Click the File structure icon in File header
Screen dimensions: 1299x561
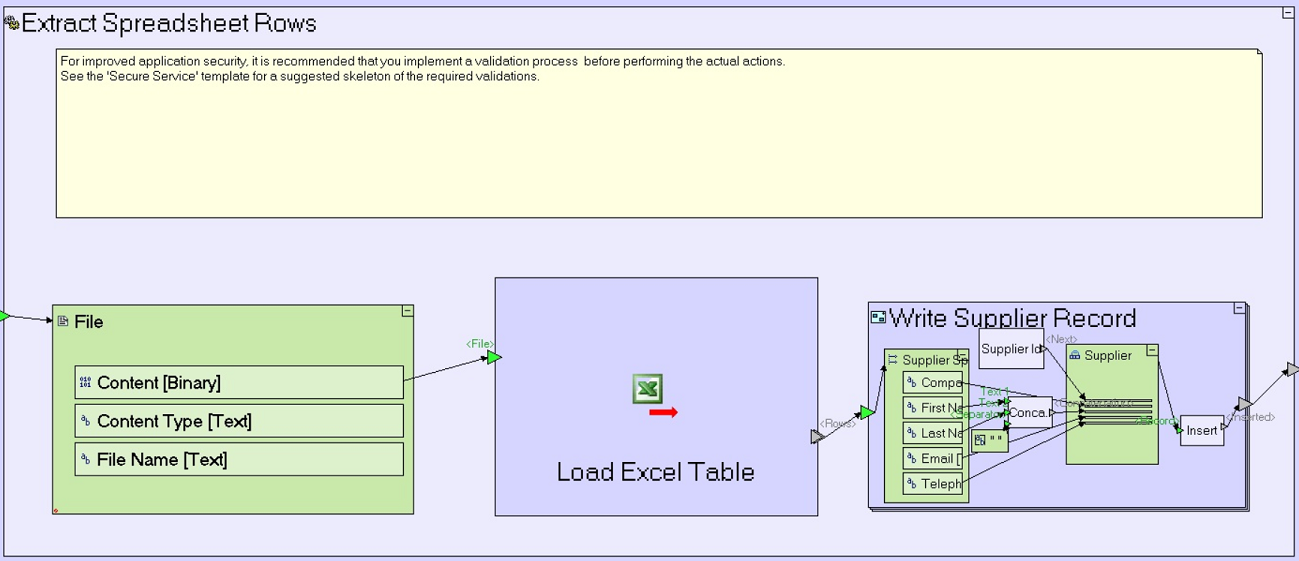click(x=63, y=321)
